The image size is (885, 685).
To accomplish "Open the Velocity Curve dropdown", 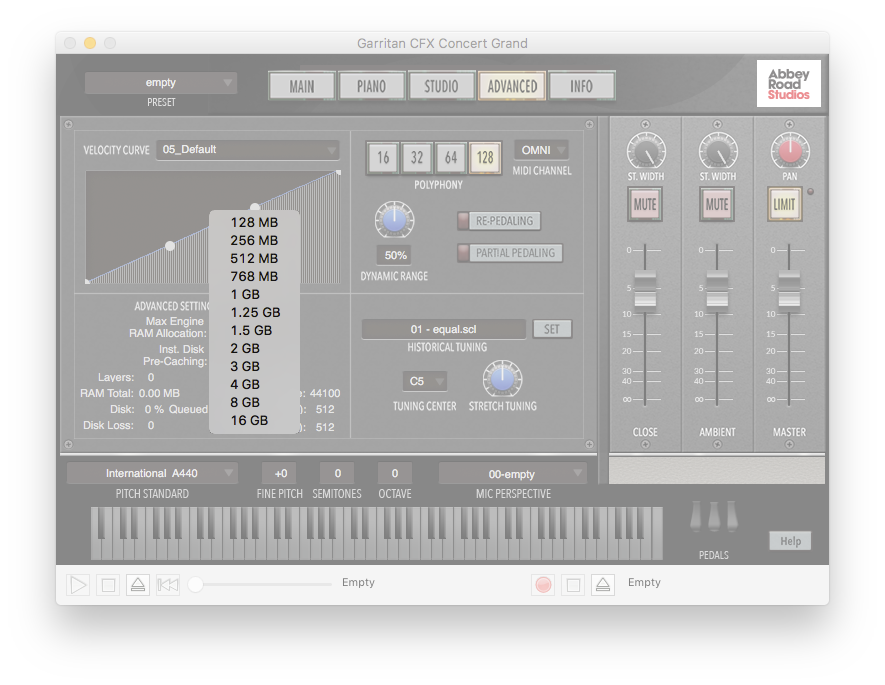I will 248,150.
